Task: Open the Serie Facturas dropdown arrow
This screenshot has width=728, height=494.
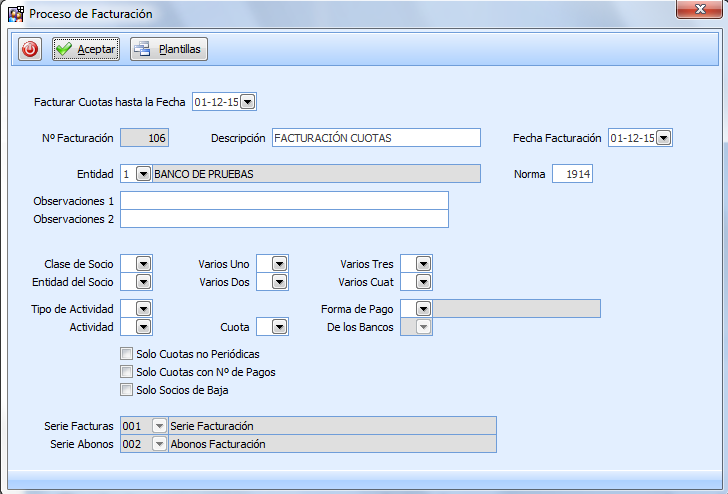Action: coord(159,426)
